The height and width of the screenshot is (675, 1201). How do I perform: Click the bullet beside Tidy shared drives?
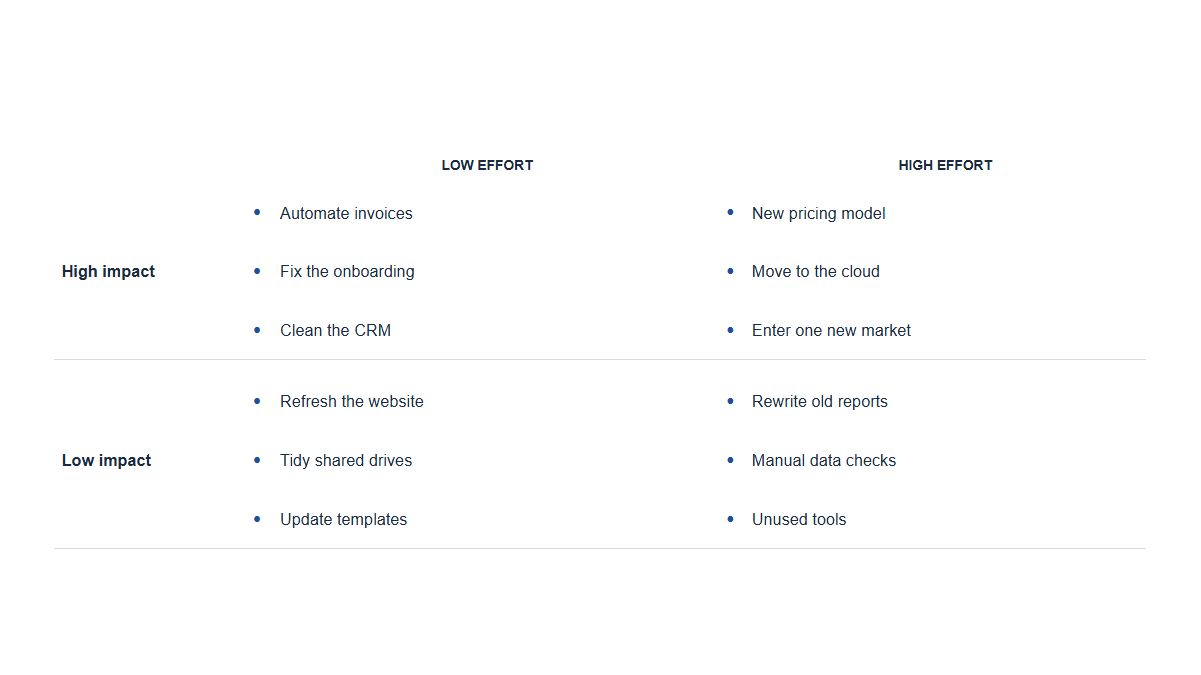(257, 460)
